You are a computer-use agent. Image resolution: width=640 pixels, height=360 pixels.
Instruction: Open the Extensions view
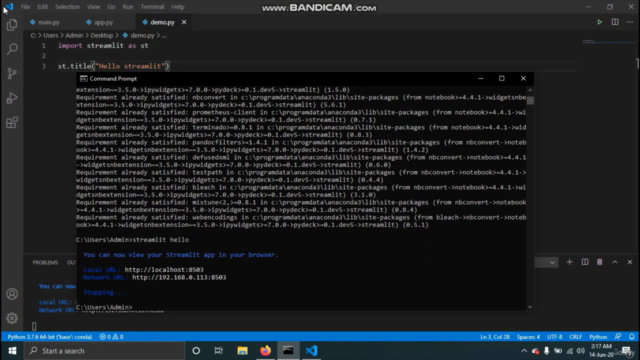pyautogui.click(x=12, y=122)
